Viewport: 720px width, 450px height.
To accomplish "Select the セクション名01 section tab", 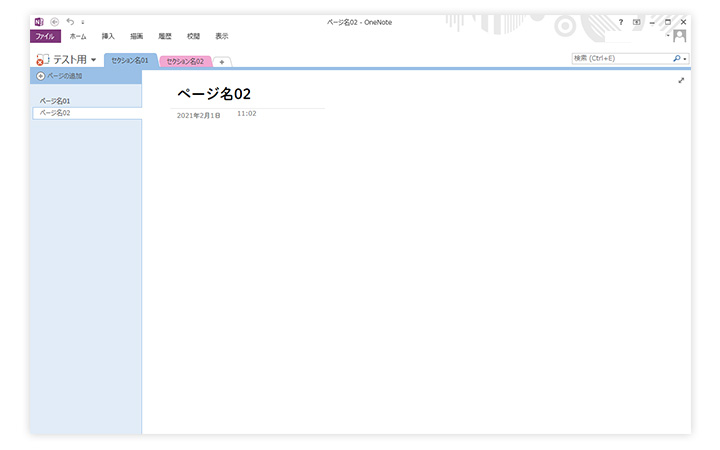I will point(130,60).
